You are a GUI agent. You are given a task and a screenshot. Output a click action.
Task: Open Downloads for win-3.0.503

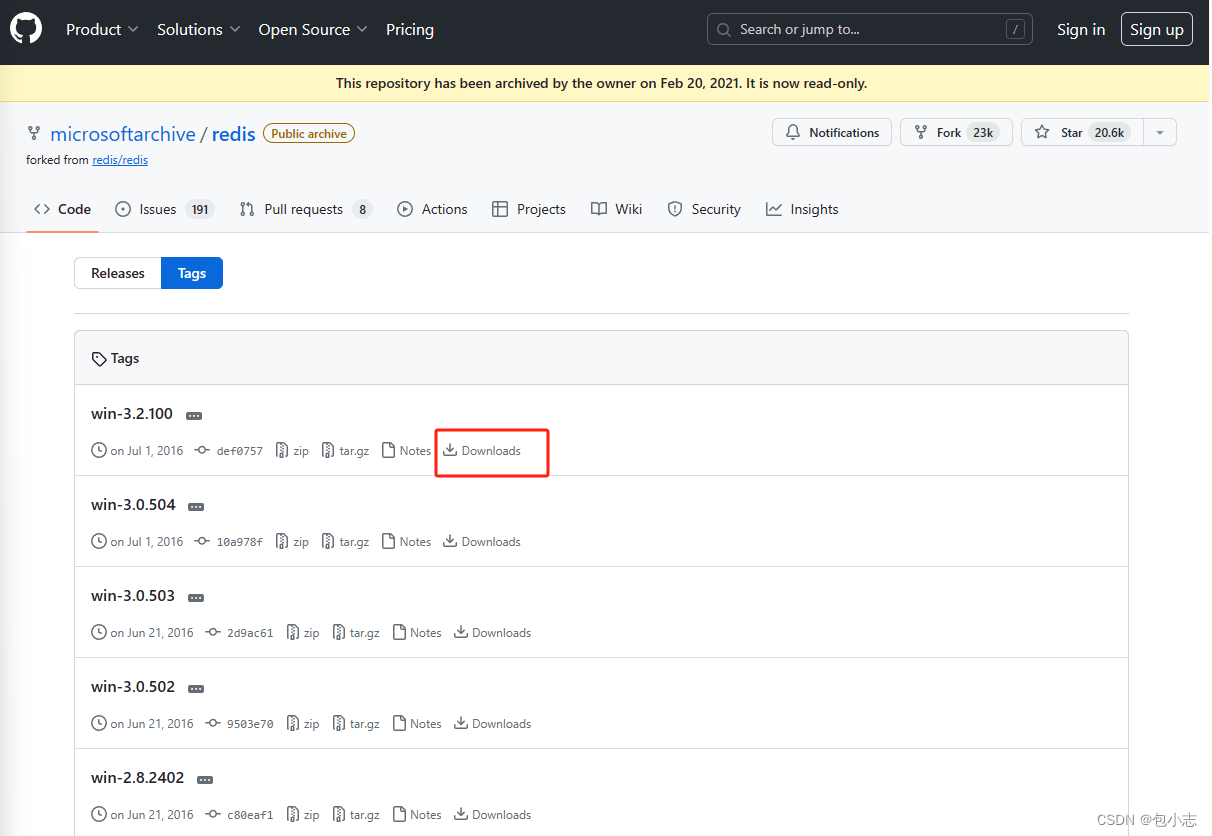[x=493, y=633]
